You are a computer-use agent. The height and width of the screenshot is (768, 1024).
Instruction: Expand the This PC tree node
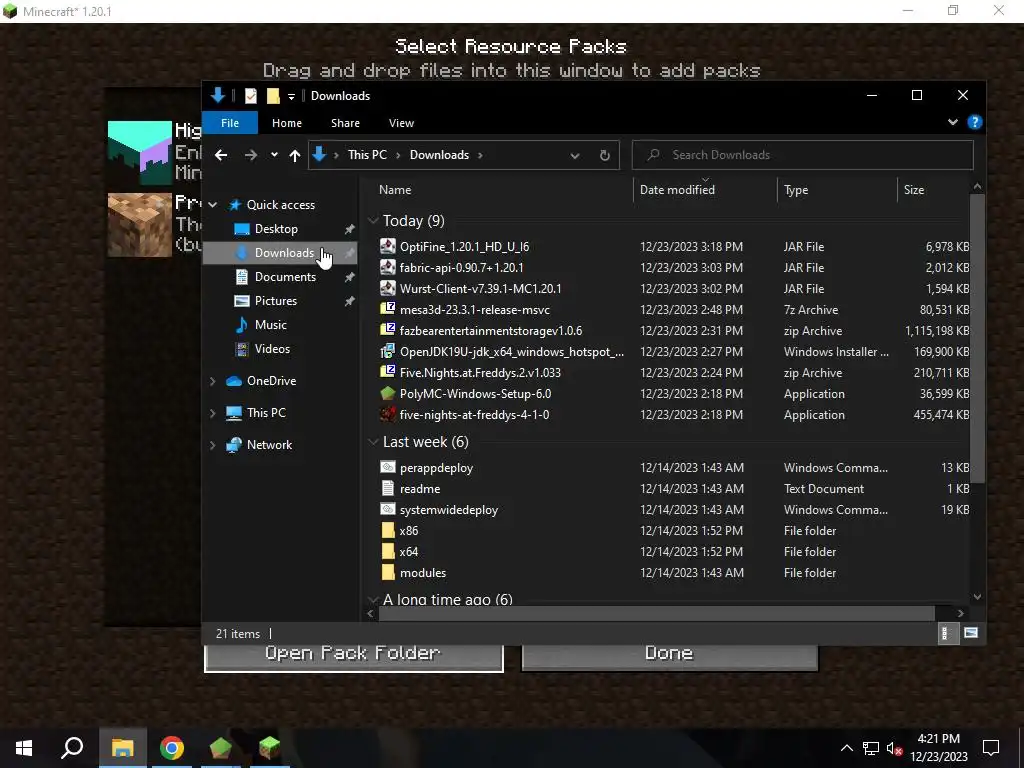pos(213,413)
